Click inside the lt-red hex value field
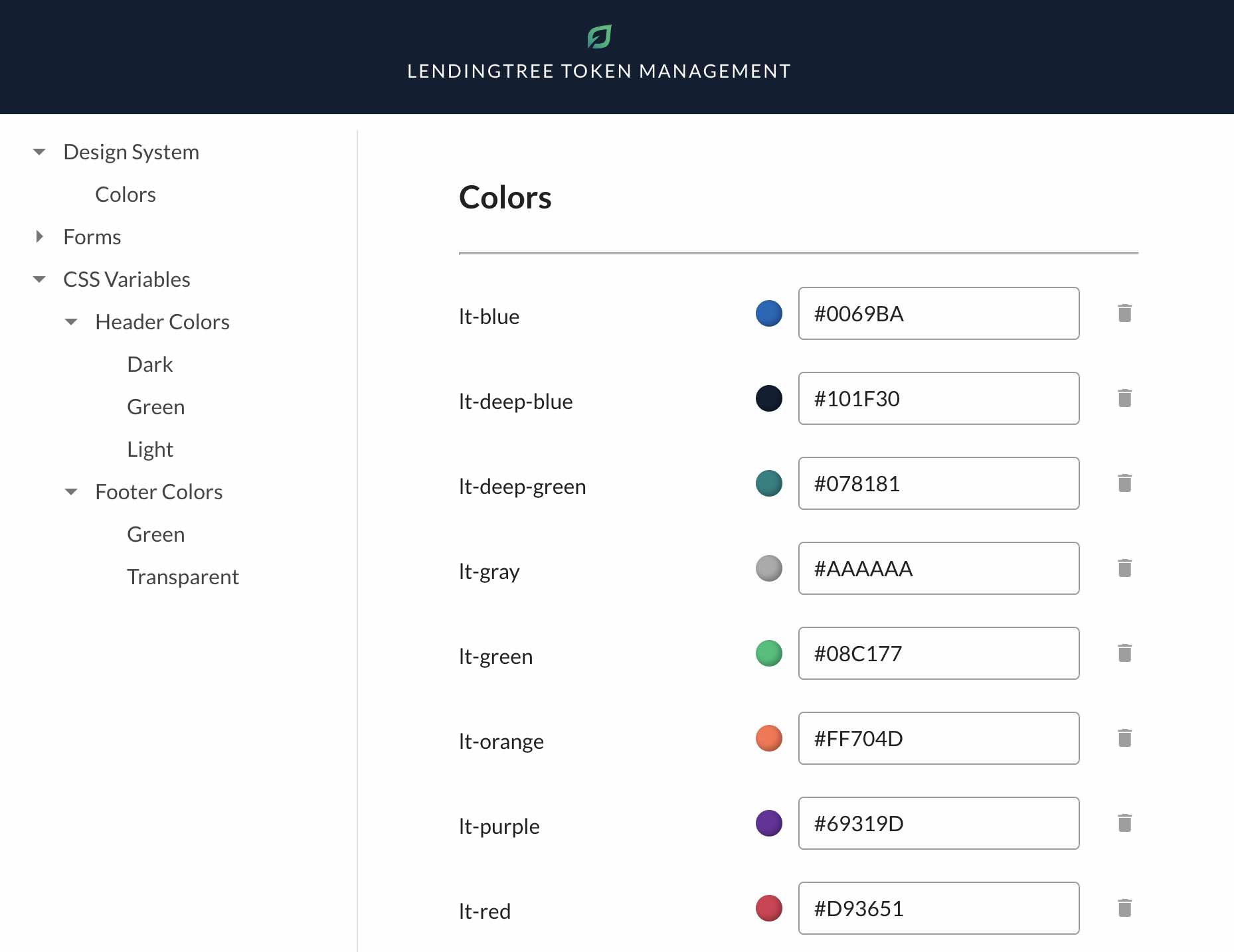 (x=938, y=908)
